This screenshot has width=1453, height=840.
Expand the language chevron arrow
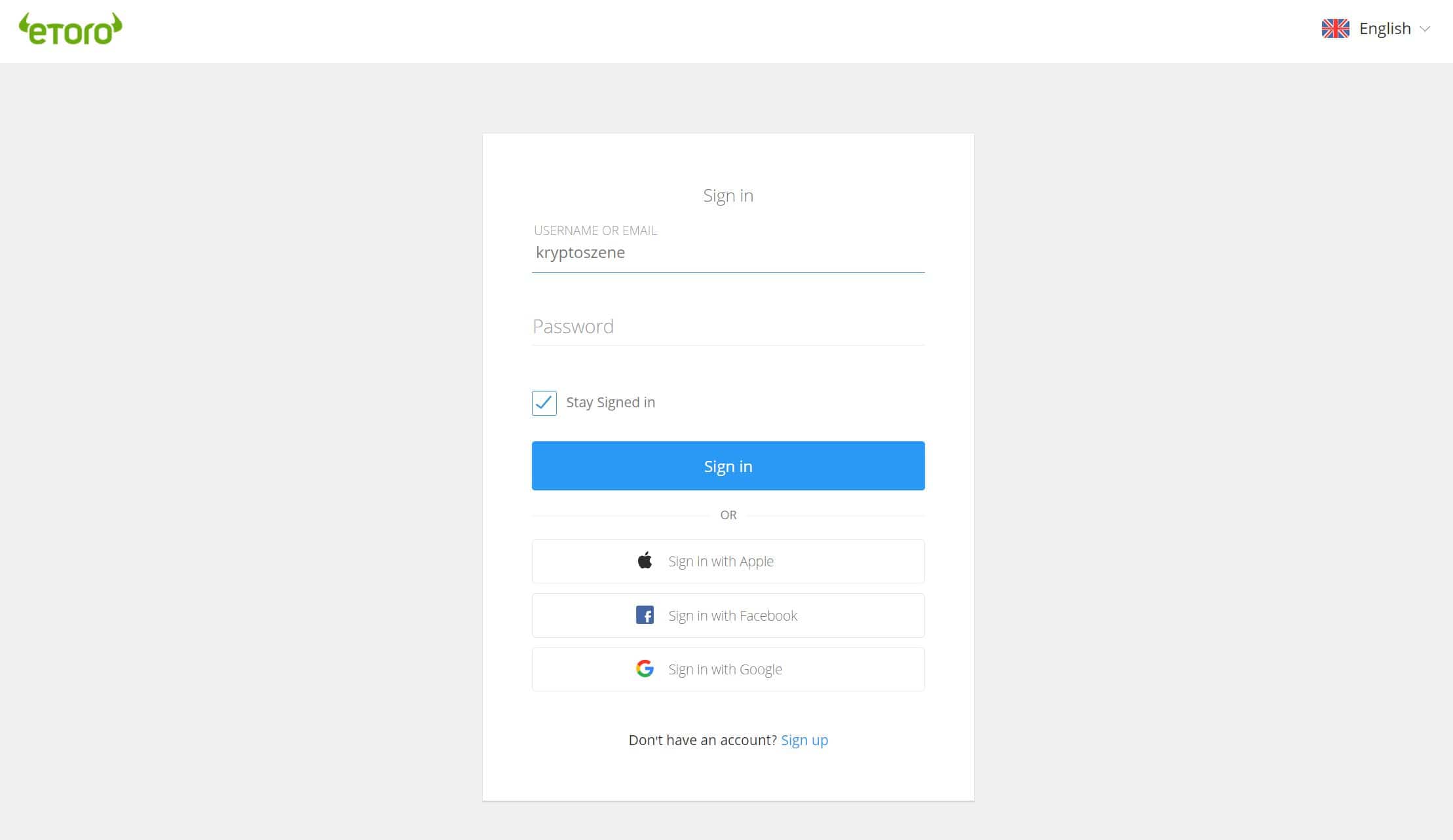[1425, 29]
